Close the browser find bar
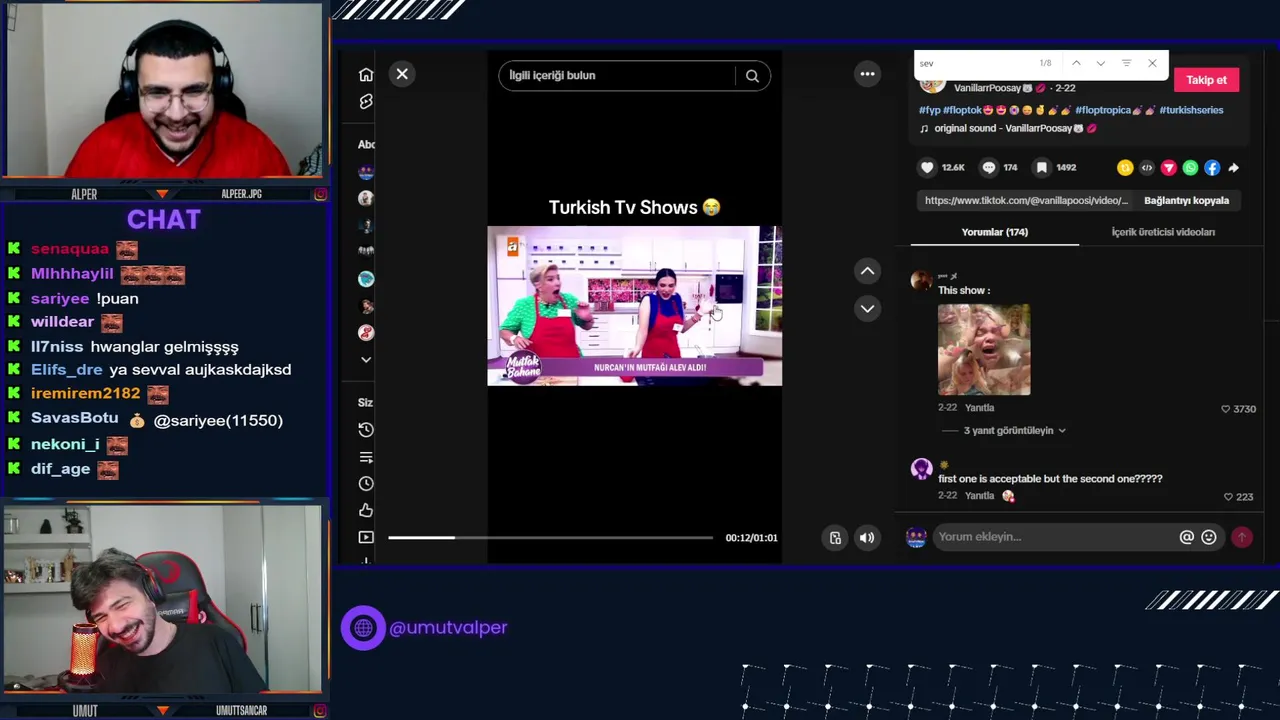This screenshot has height=720, width=1280. [1152, 63]
